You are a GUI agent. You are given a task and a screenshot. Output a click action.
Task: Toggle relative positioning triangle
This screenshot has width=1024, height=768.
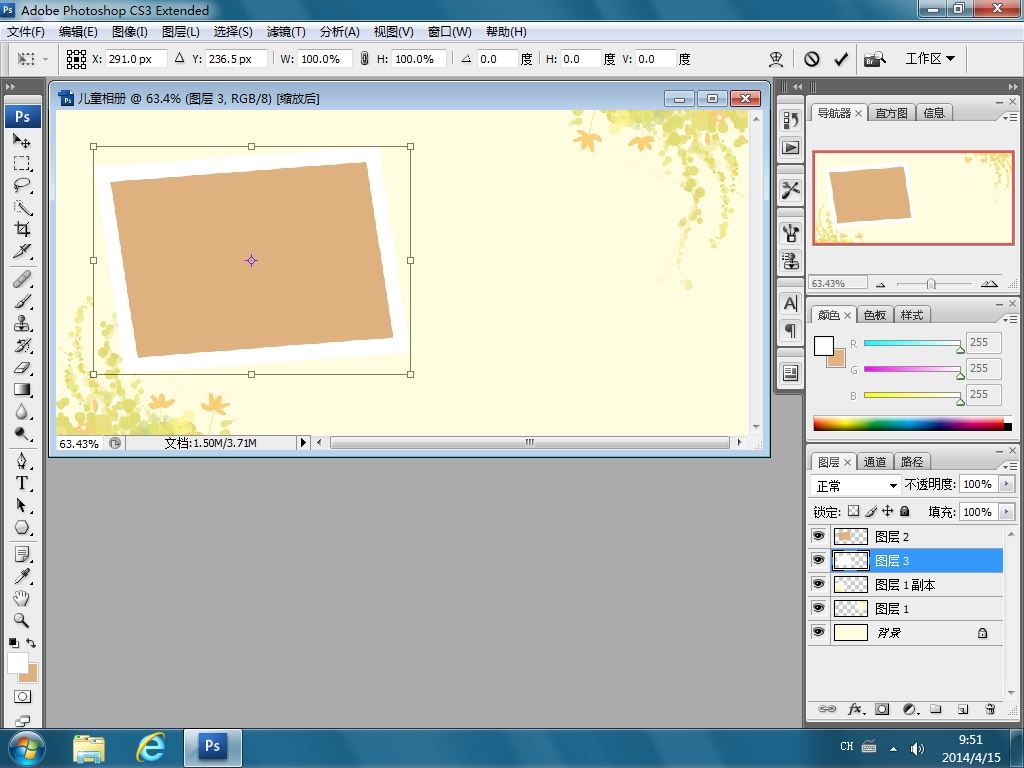pyautogui.click(x=180, y=58)
